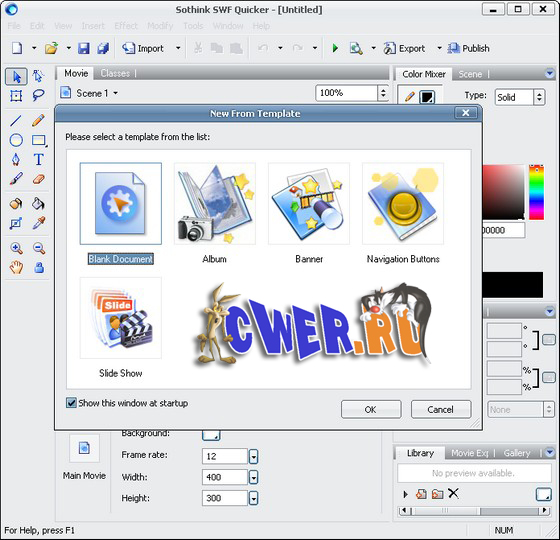Click Cancel in New From Template
This screenshot has height=540, width=560.
pyautogui.click(x=441, y=409)
